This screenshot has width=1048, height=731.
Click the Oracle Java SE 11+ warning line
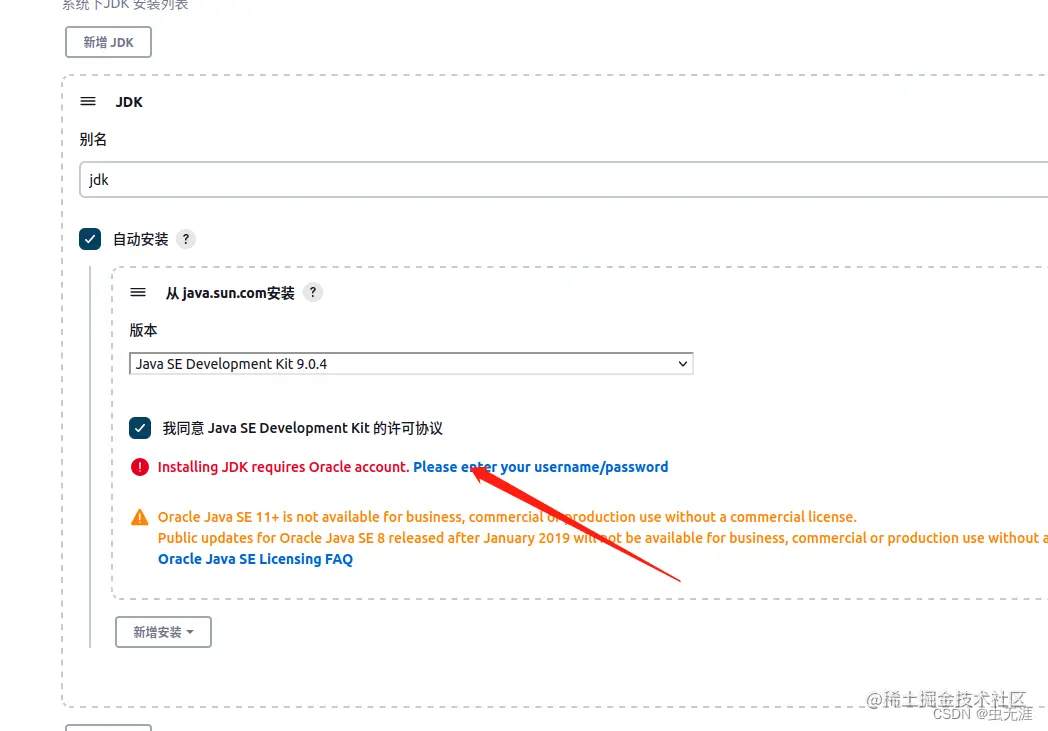(507, 517)
